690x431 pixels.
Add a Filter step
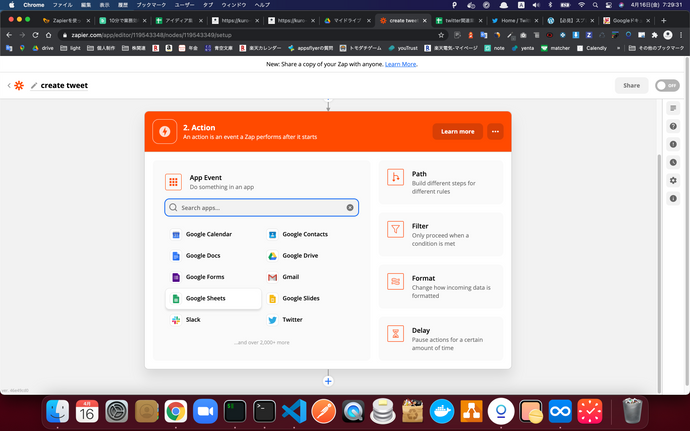pos(440,234)
